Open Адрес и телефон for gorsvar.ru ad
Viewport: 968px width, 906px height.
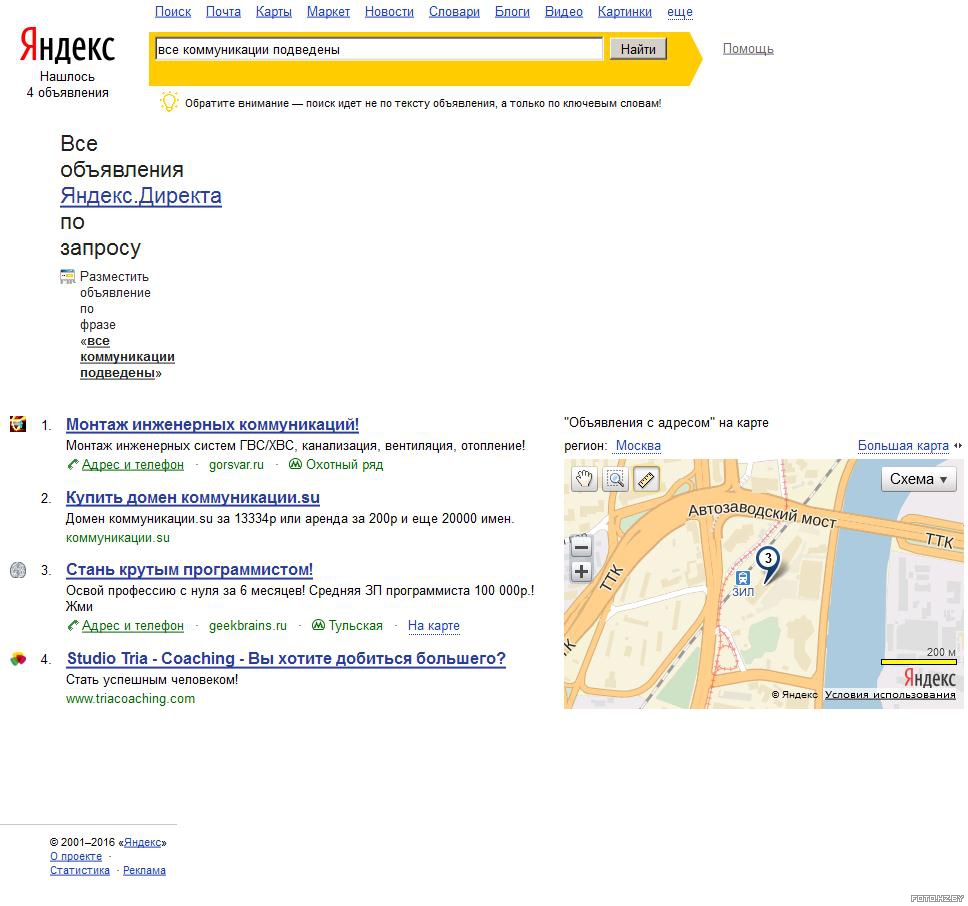point(133,465)
